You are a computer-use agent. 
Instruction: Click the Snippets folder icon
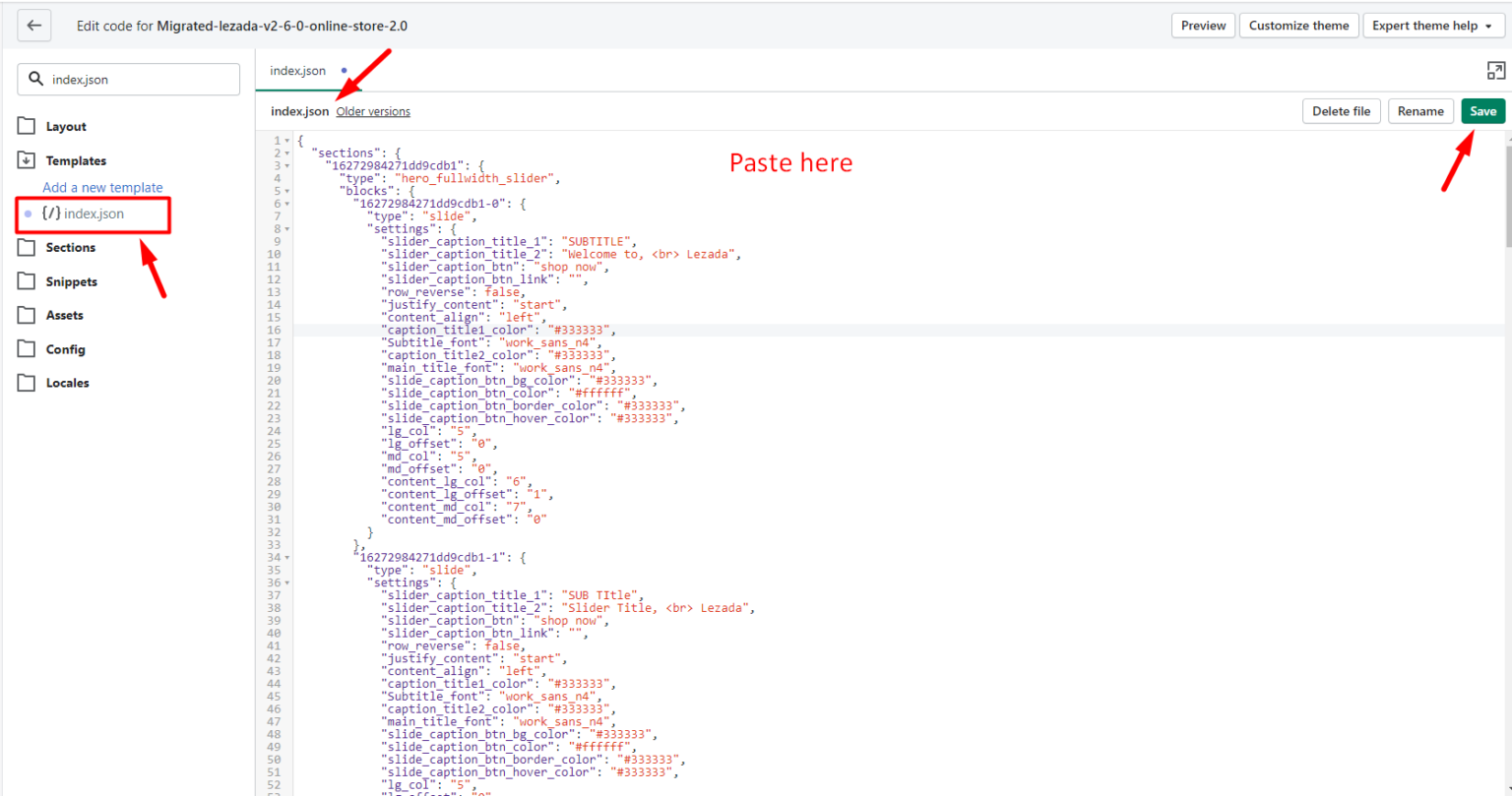(x=27, y=281)
